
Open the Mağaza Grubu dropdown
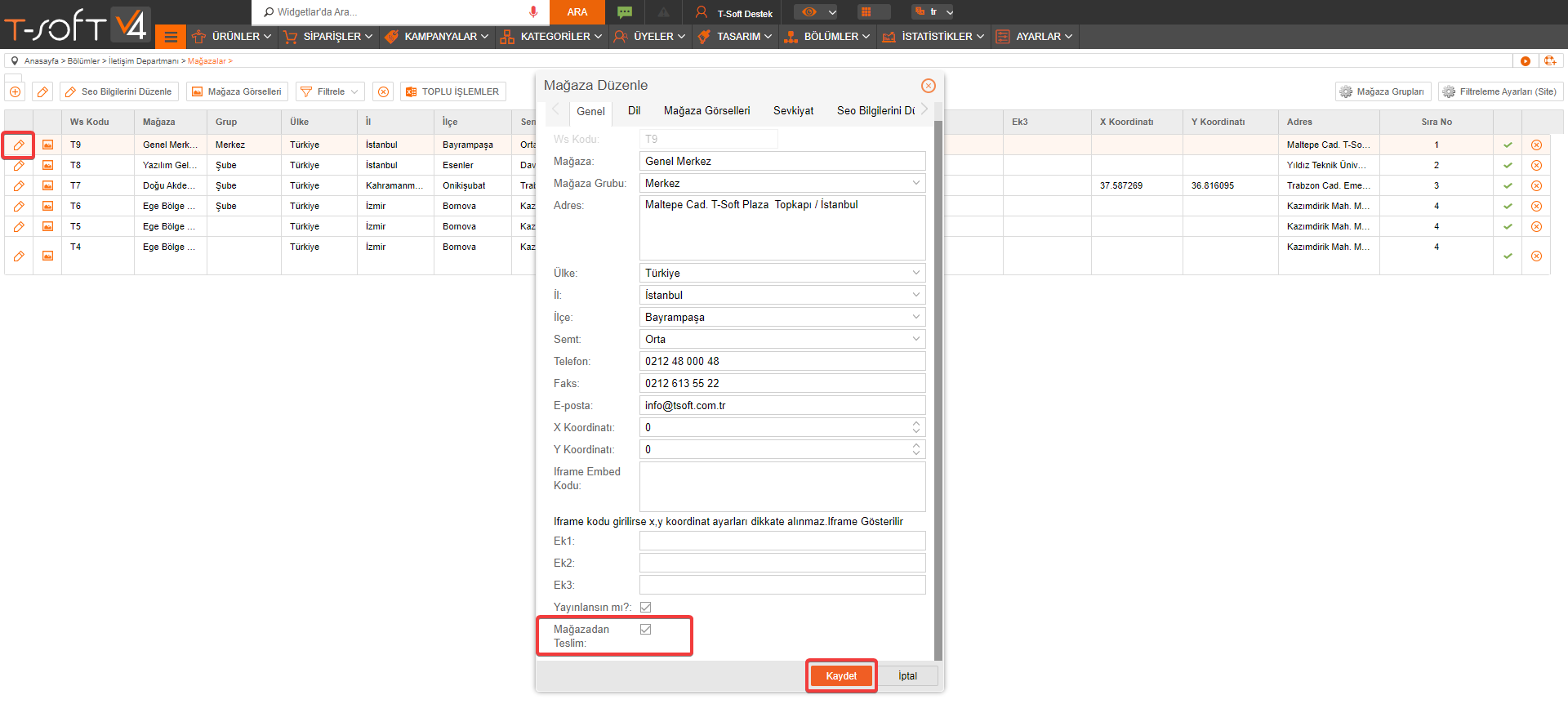(x=782, y=183)
